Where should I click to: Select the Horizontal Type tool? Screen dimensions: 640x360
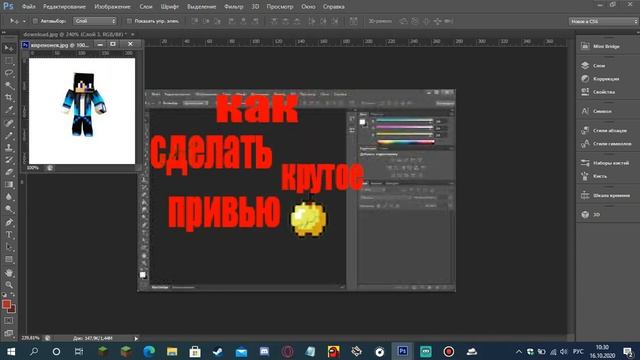9,235
